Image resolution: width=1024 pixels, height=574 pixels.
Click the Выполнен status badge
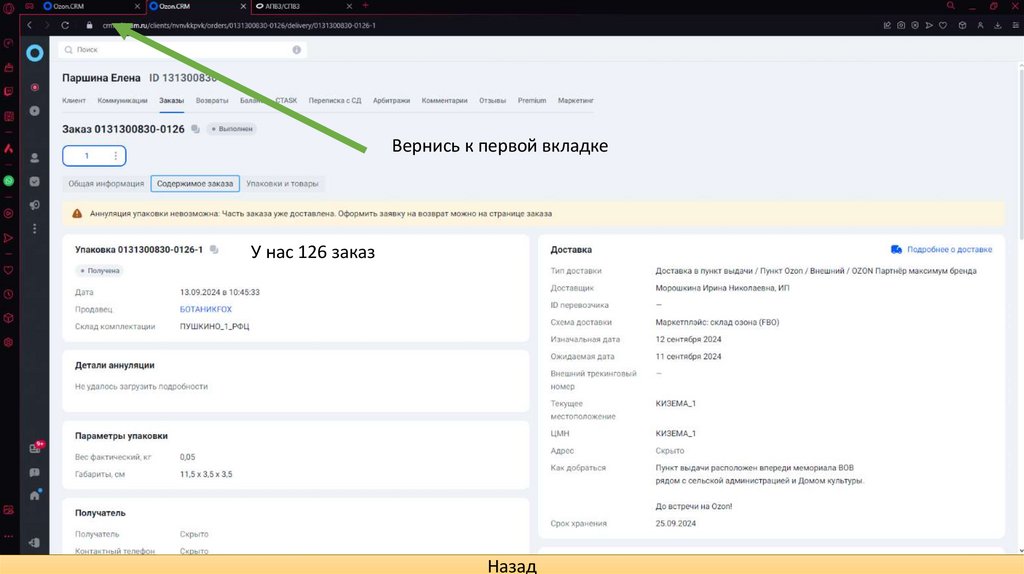(232, 129)
